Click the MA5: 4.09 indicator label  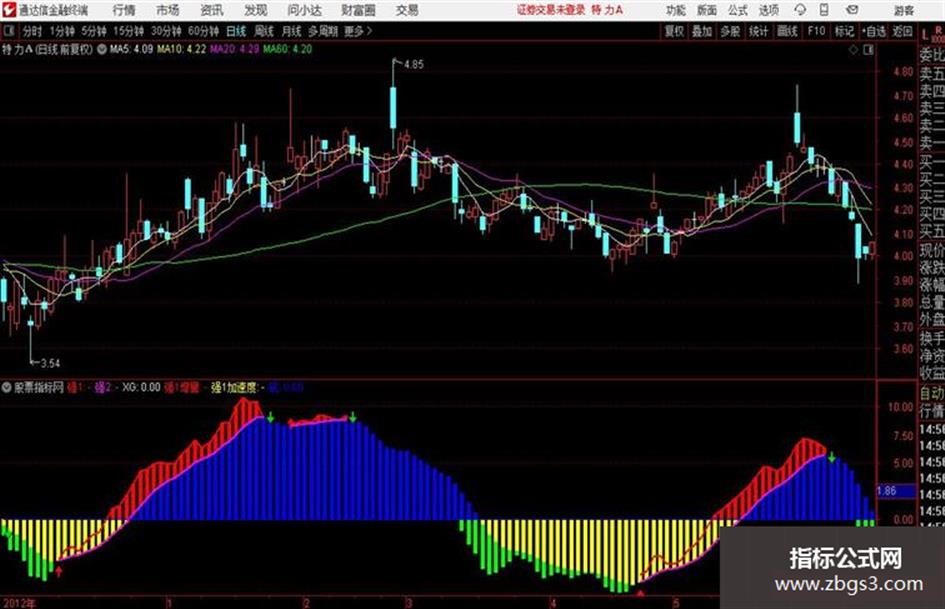[131, 49]
